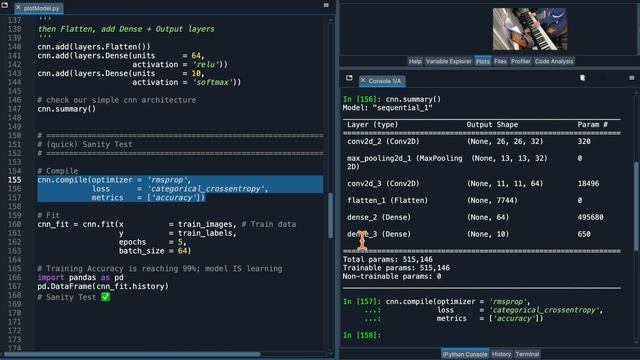Select the plotModel.py file tab

[x=39, y=8]
